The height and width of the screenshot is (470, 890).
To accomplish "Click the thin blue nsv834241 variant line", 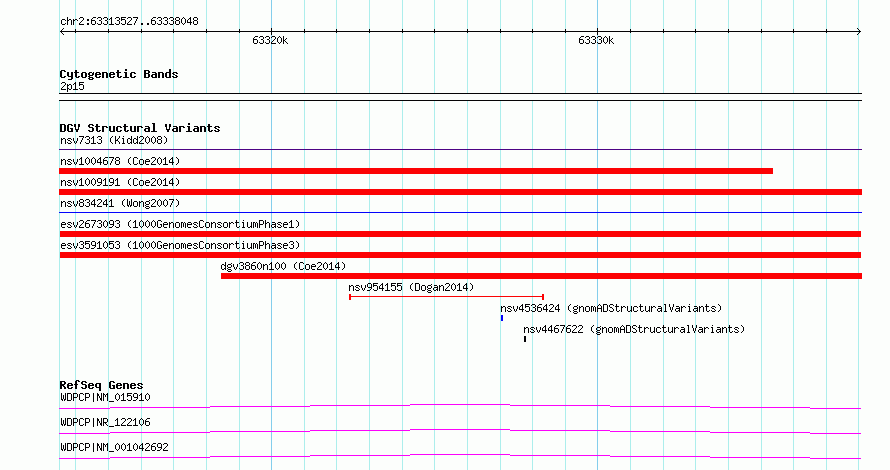I will click(460, 213).
